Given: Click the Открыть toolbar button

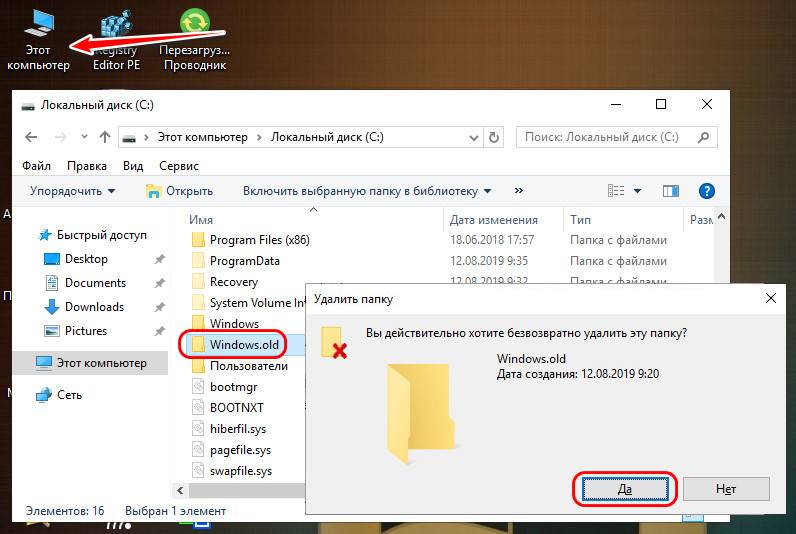Looking at the screenshot, I should point(179,191).
